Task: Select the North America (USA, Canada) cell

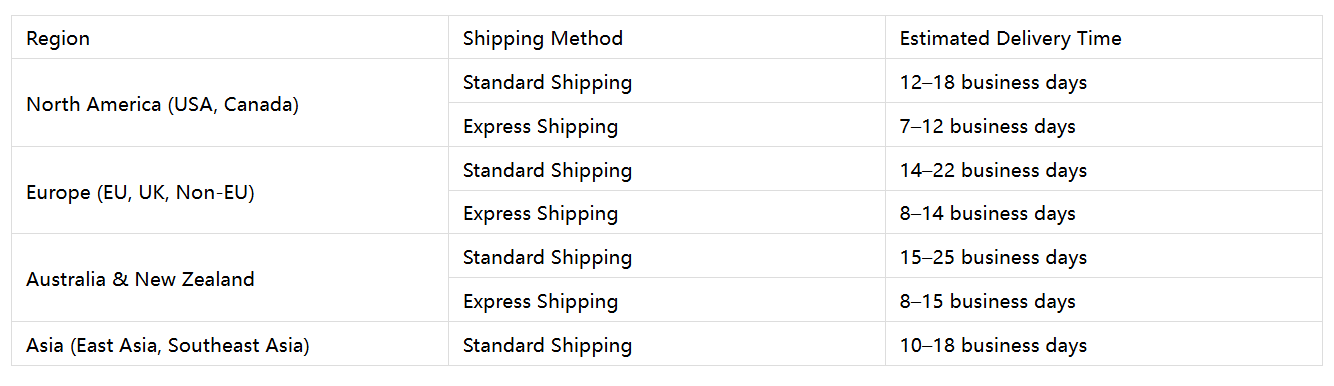Action: pos(230,104)
